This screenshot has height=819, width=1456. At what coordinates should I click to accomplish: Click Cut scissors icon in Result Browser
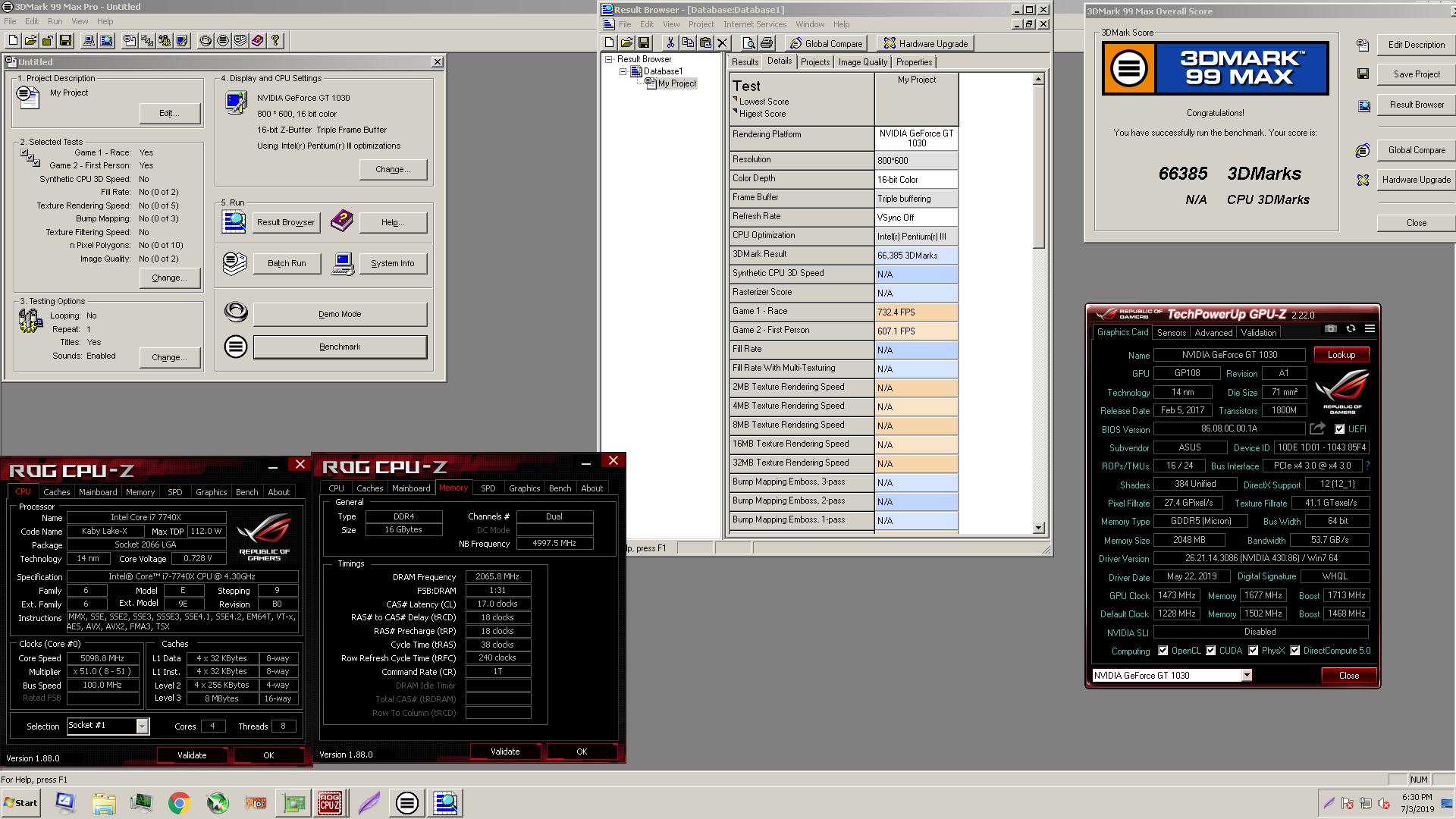click(x=670, y=43)
